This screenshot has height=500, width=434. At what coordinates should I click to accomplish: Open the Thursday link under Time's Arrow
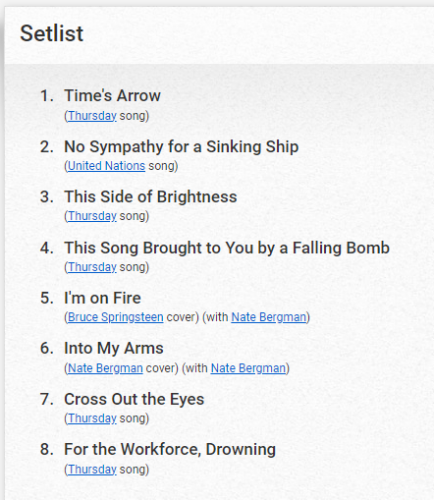(x=92, y=116)
